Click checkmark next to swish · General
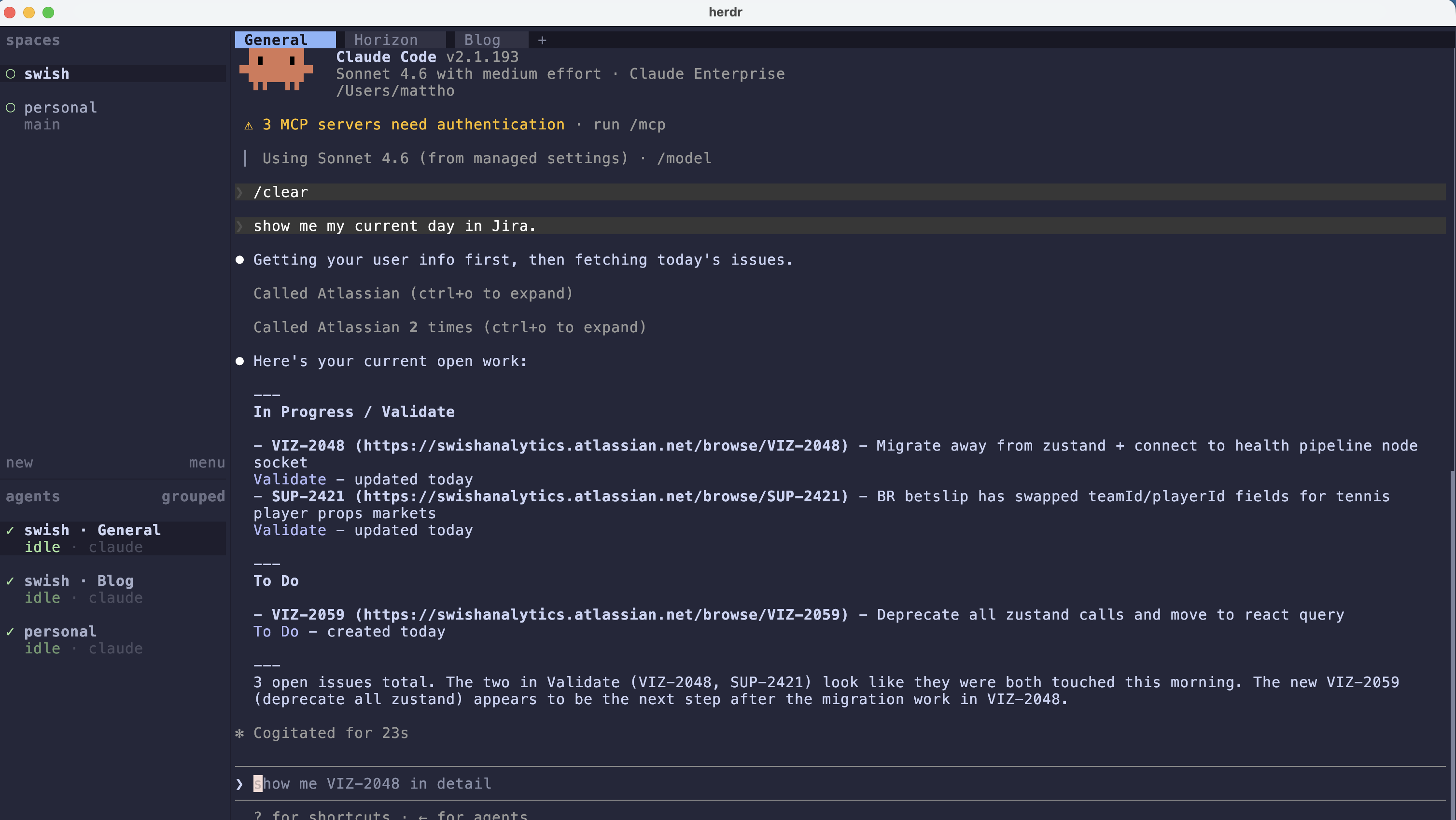 point(10,530)
